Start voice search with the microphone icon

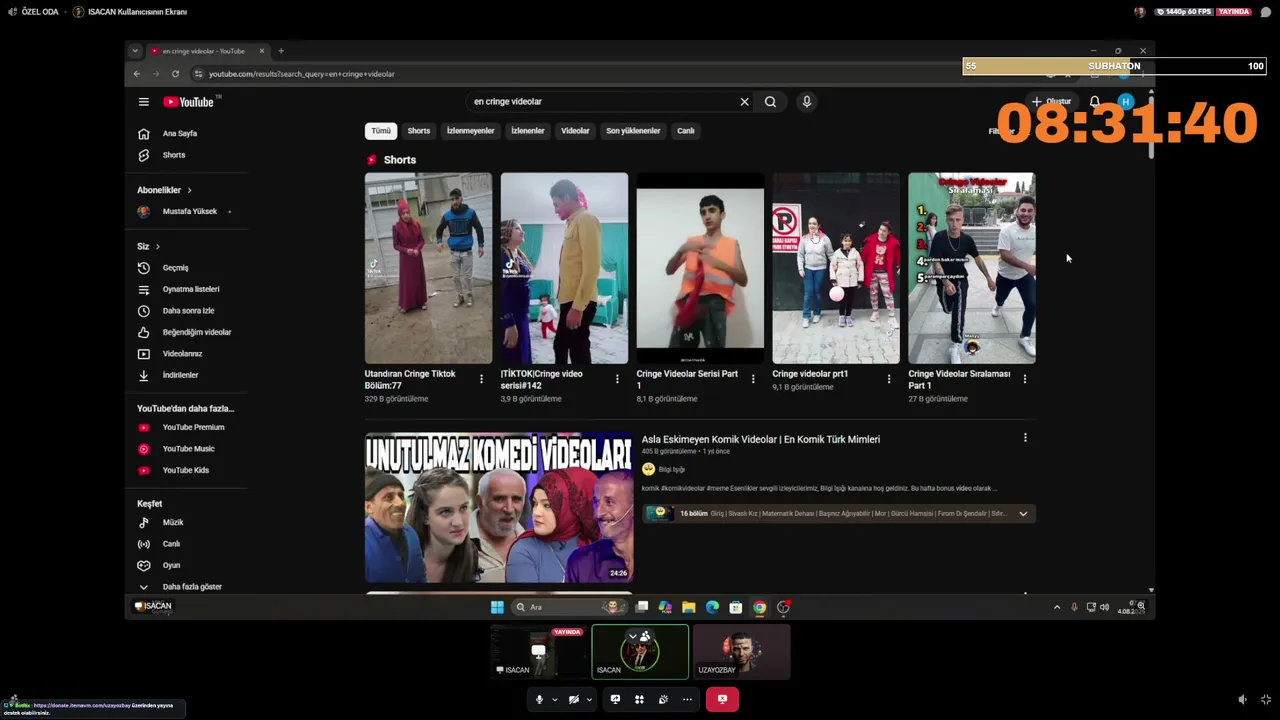point(807,102)
